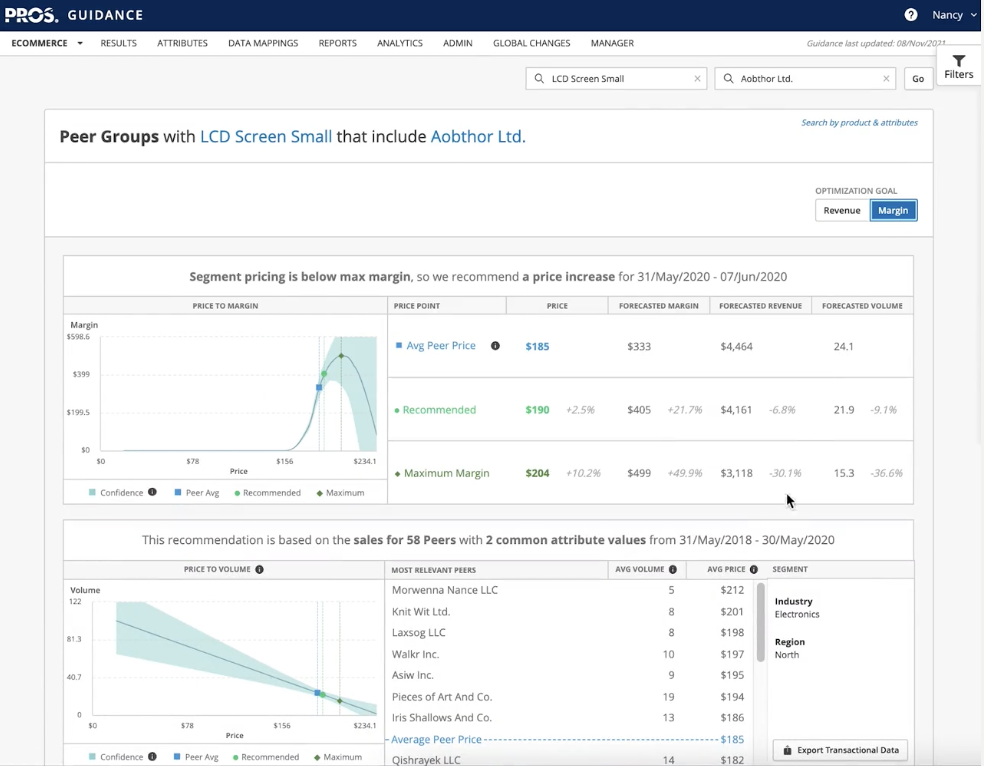The width and height of the screenshot is (984, 766).
Task: Clear the Aobthor Ltd. search field
Action: pyautogui.click(x=886, y=78)
